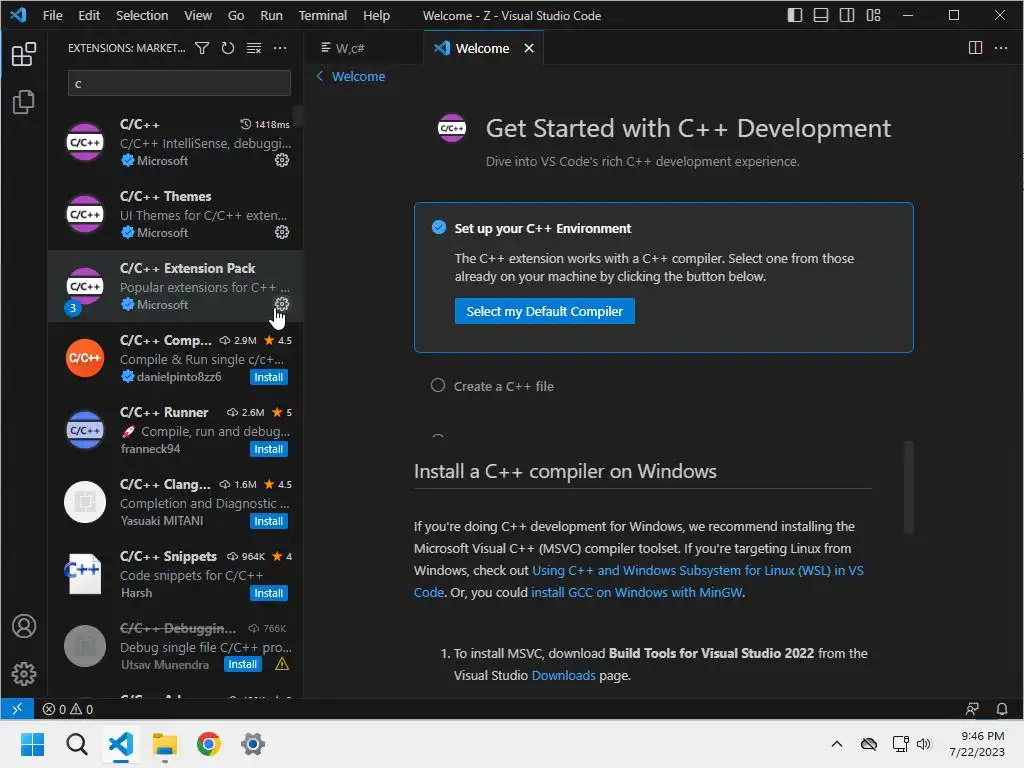The image size is (1024, 768).
Task: Click the extensions search input field
Action: [179, 84]
